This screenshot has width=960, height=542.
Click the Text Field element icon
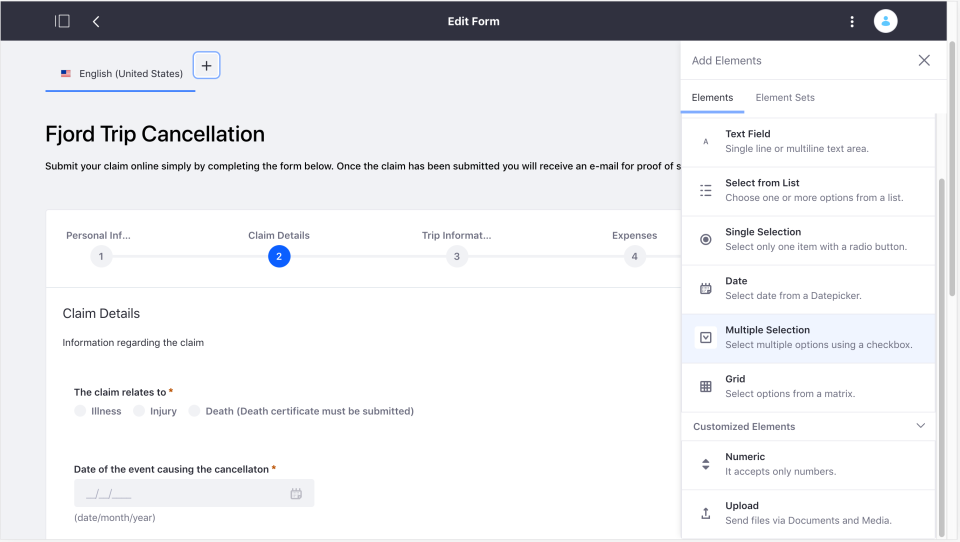click(x=706, y=141)
